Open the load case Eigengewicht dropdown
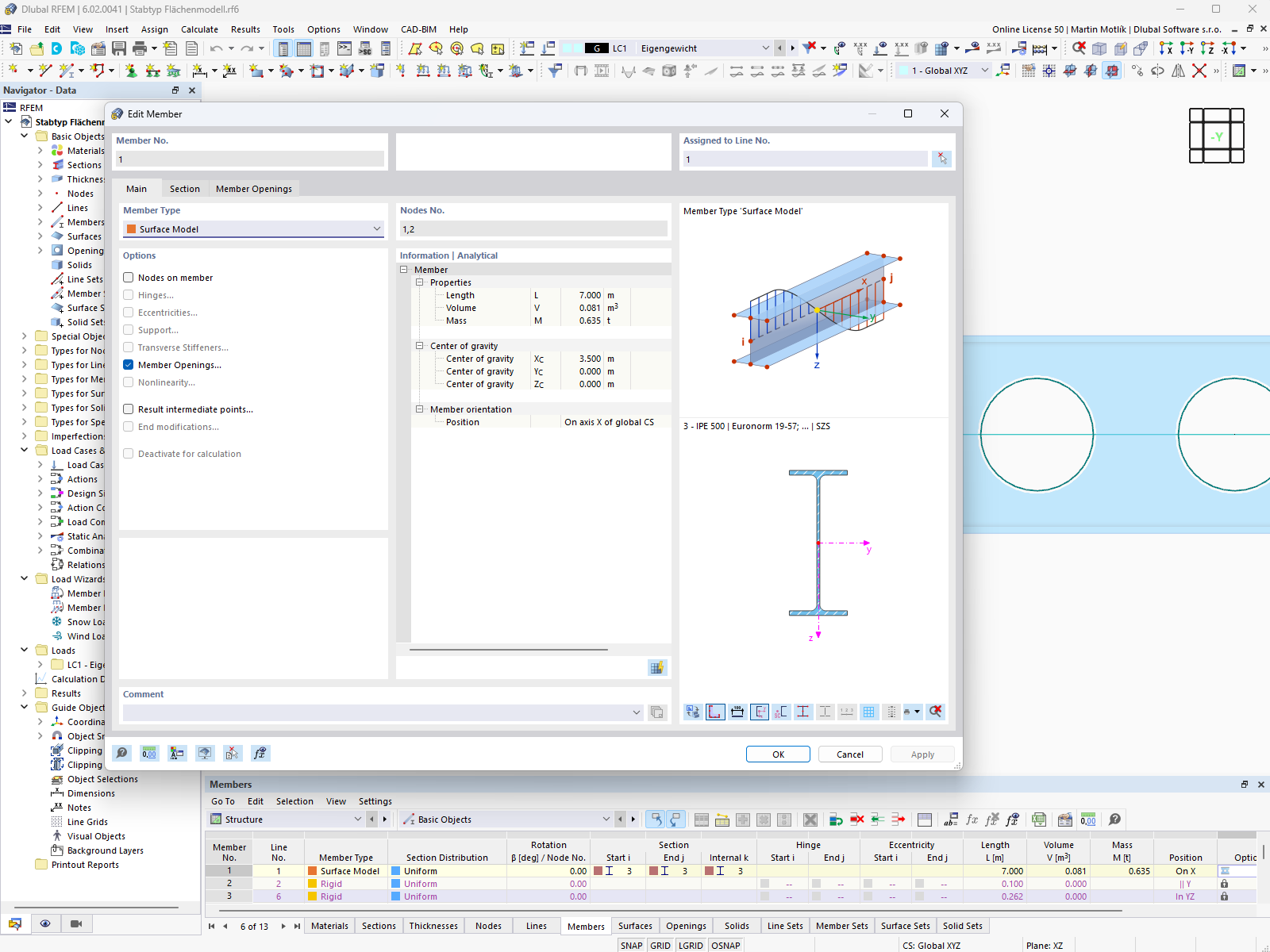Screen dimensions: 1270x952 pos(765,48)
